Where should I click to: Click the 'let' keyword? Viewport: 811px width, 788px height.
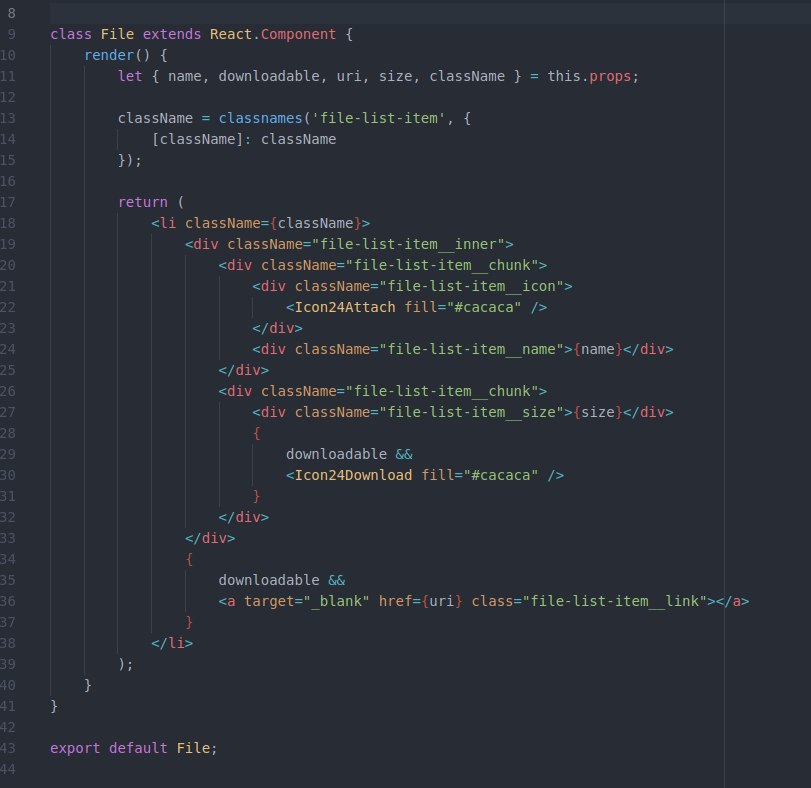coord(130,77)
